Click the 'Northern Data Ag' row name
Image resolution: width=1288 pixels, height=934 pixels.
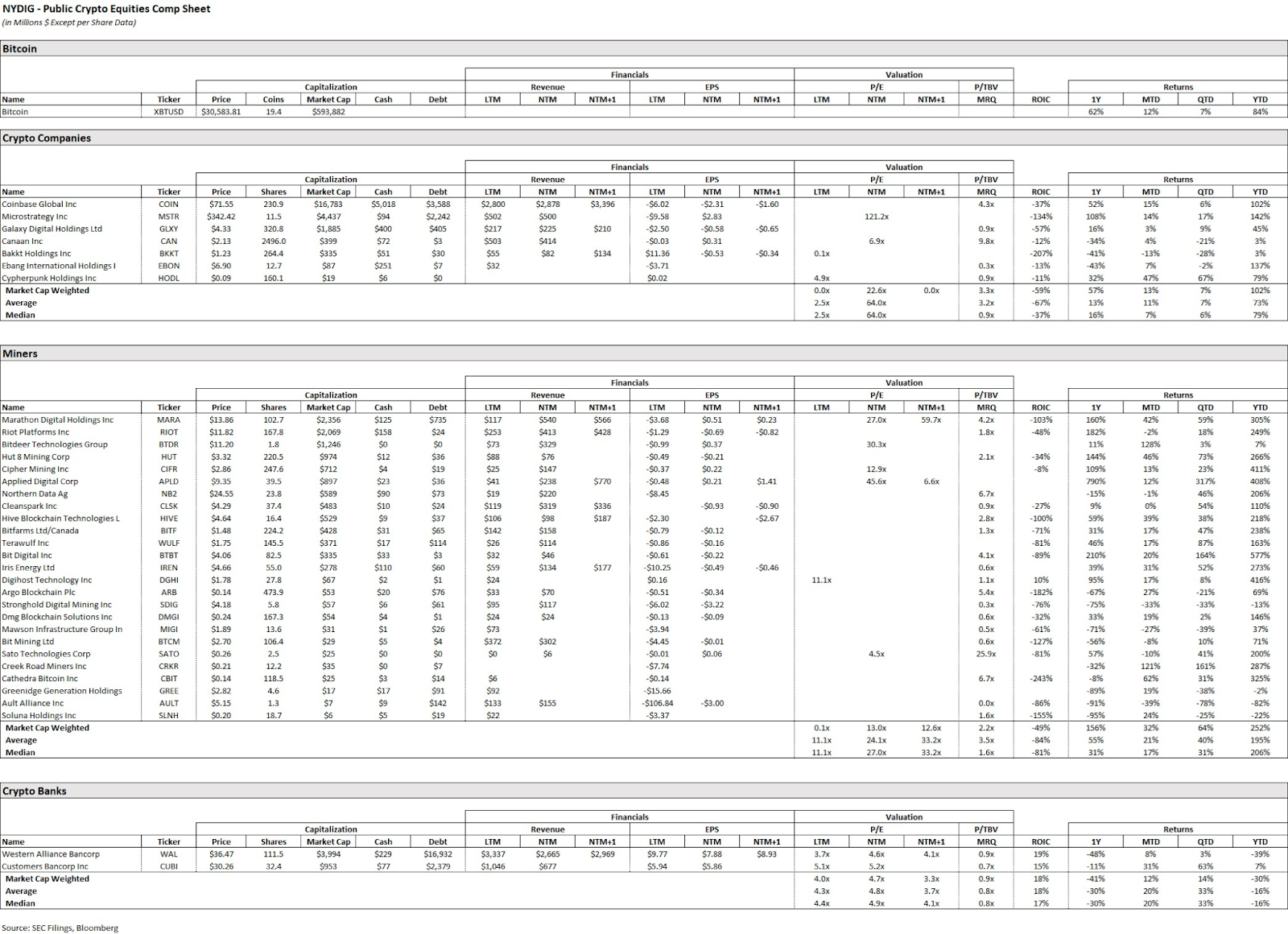[35, 494]
